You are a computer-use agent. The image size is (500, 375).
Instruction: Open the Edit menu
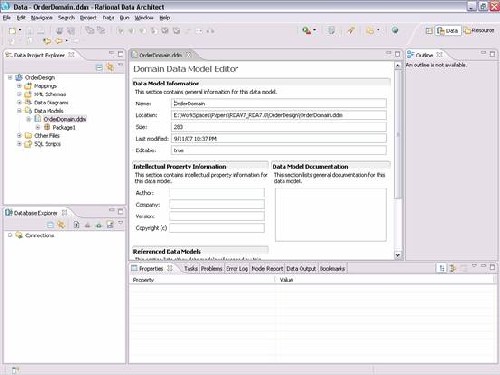(21, 18)
